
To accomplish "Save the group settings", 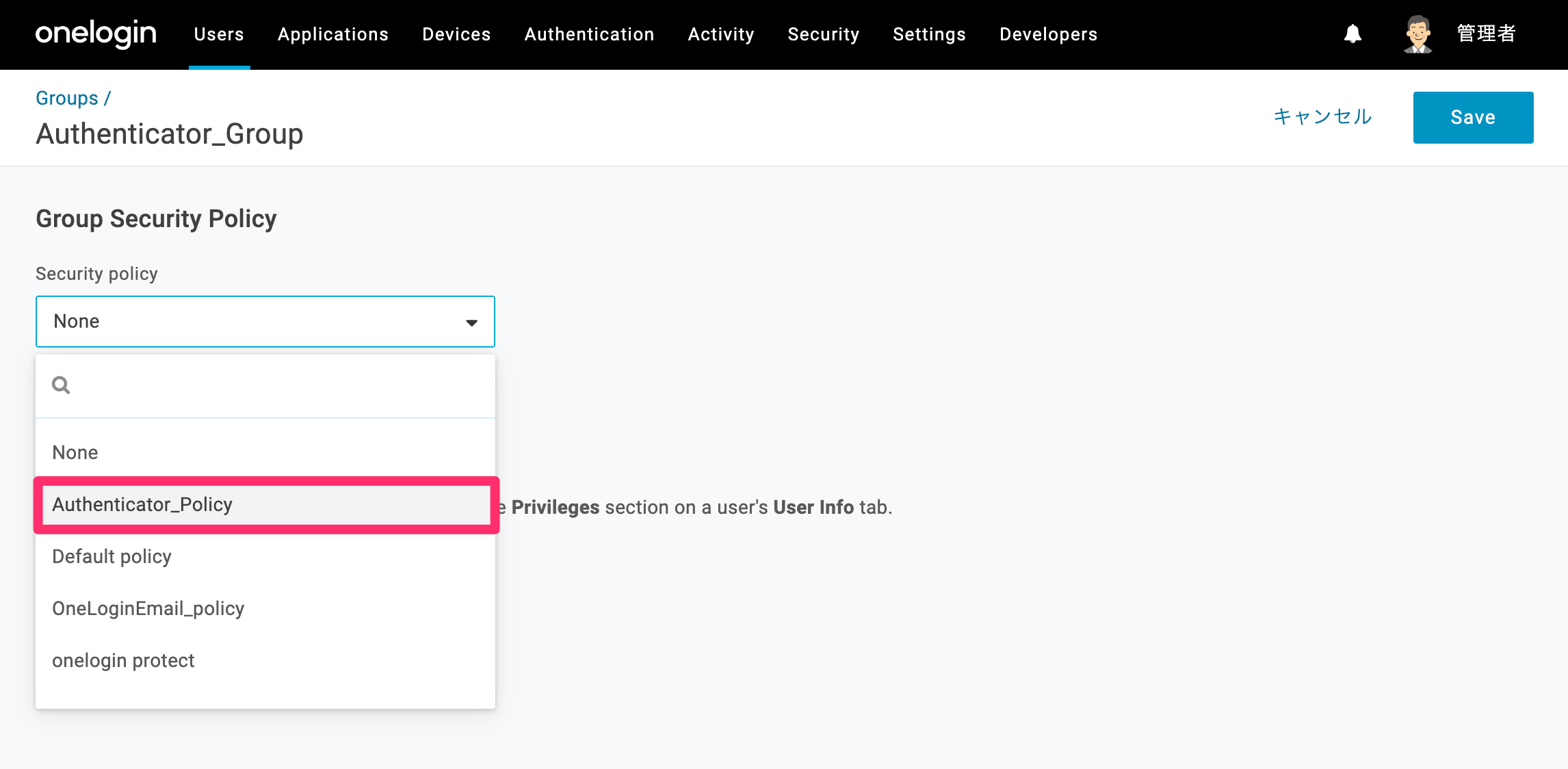I will [1474, 118].
